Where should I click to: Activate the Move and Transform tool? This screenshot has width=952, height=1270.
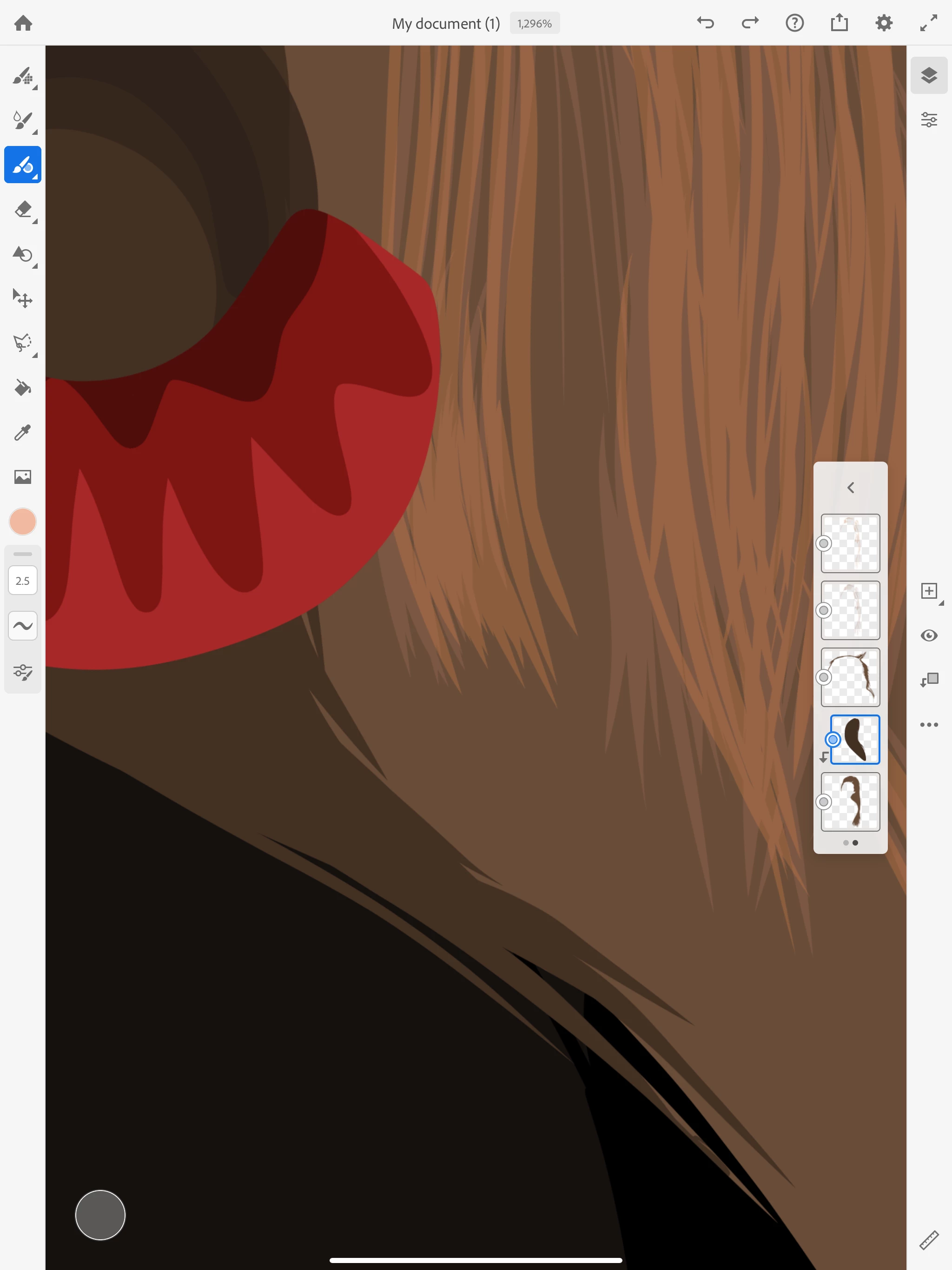(x=22, y=298)
